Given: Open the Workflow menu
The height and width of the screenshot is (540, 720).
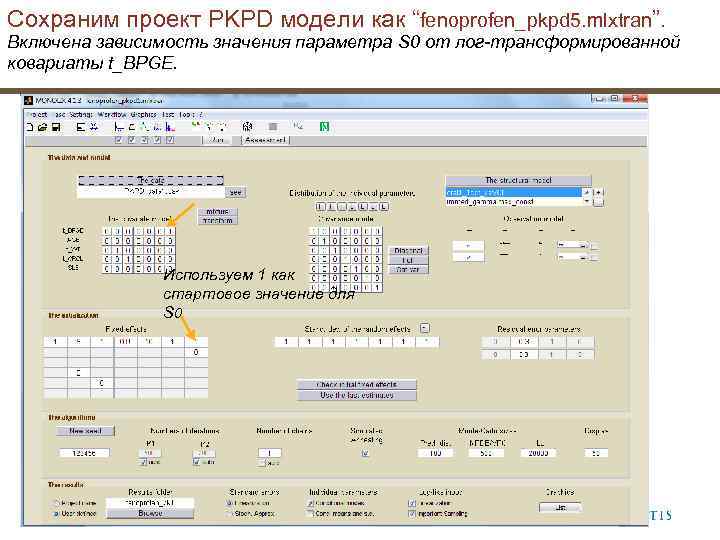Looking at the screenshot, I should click(x=112, y=114).
